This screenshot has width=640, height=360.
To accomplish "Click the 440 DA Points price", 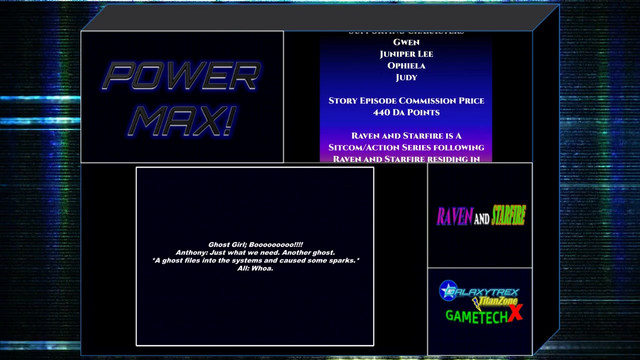I will pos(406,113).
